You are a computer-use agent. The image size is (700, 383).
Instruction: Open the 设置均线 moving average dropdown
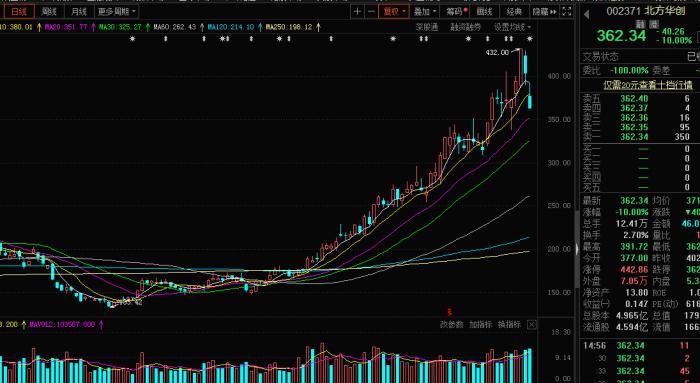512,27
